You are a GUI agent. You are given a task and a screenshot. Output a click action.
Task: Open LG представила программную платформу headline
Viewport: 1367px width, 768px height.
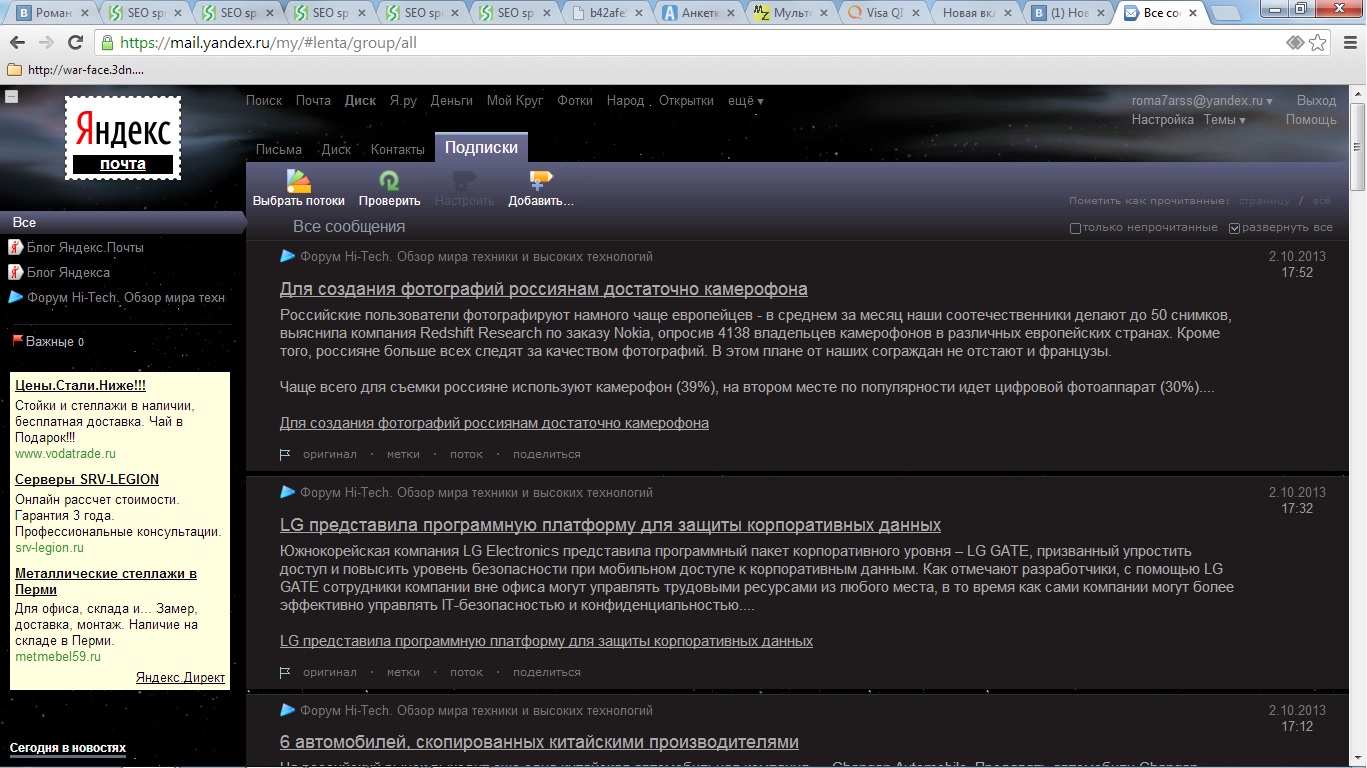[610, 525]
